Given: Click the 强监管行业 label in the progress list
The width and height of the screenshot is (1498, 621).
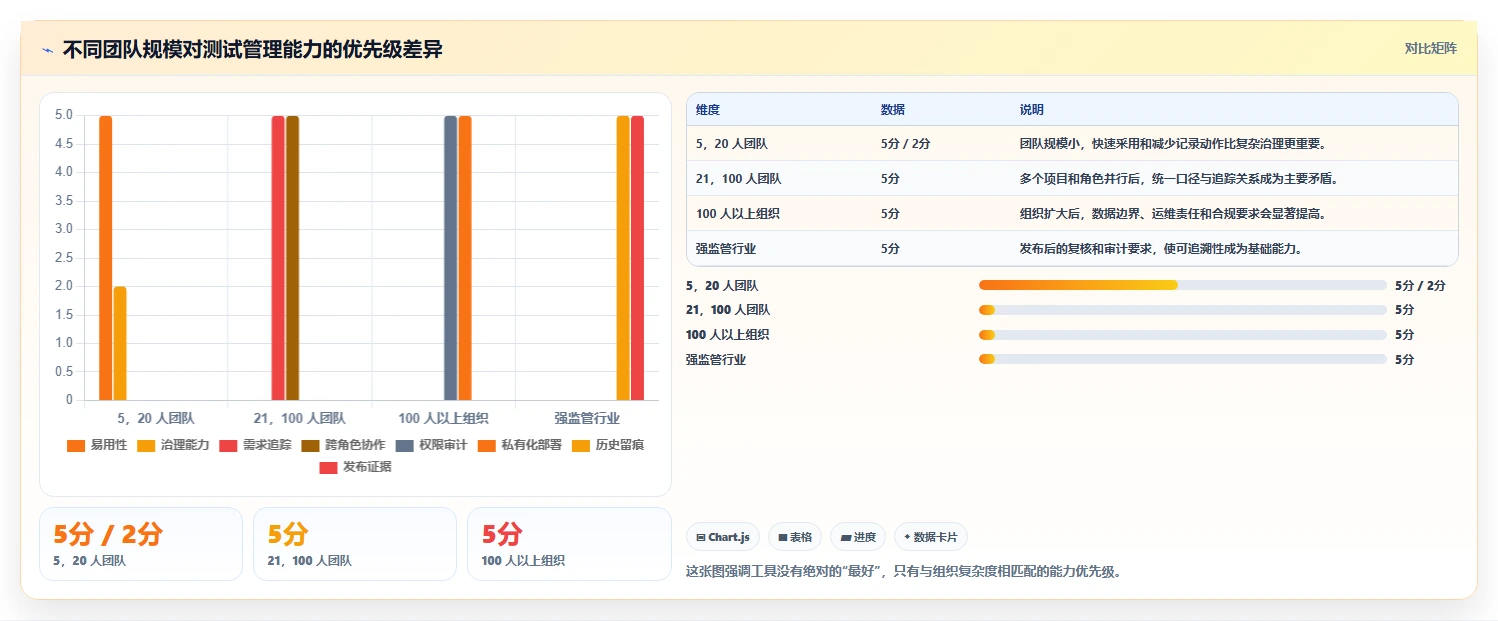Looking at the screenshot, I should pyautogui.click(x=716, y=359).
